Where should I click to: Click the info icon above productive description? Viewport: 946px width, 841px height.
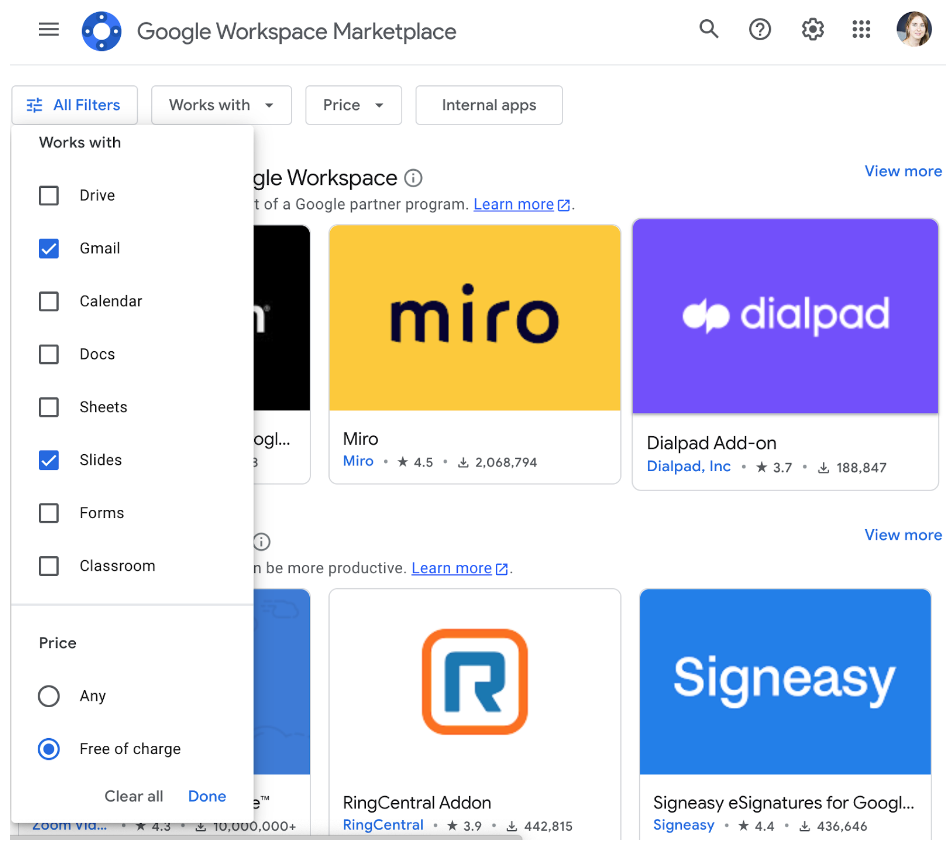click(262, 542)
